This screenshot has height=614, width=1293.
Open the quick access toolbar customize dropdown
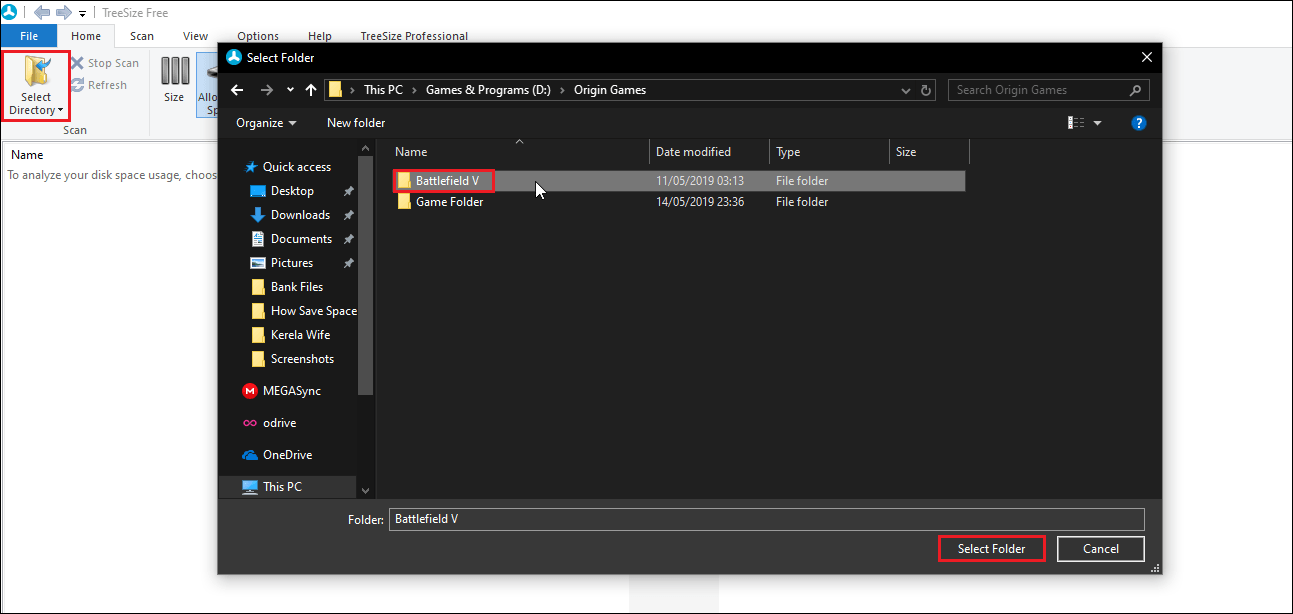pyautogui.click(x=82, y=13)
